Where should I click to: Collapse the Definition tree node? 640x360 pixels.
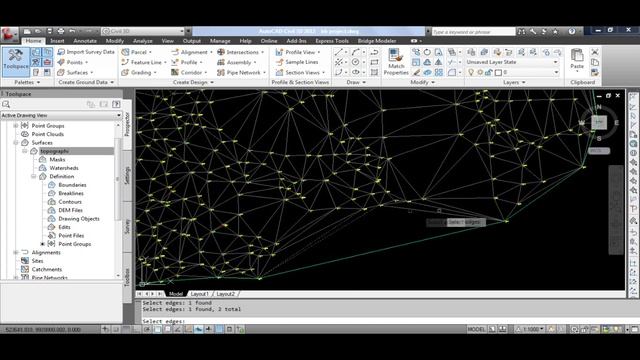(x=33, y=176)
